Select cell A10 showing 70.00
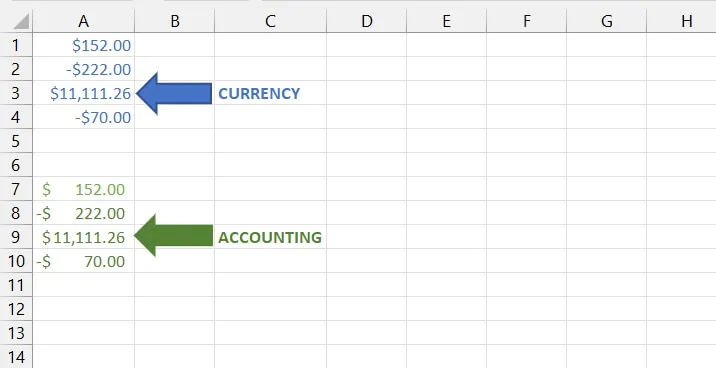This screenshot has height=369, width=716. (x=84, y=261)
